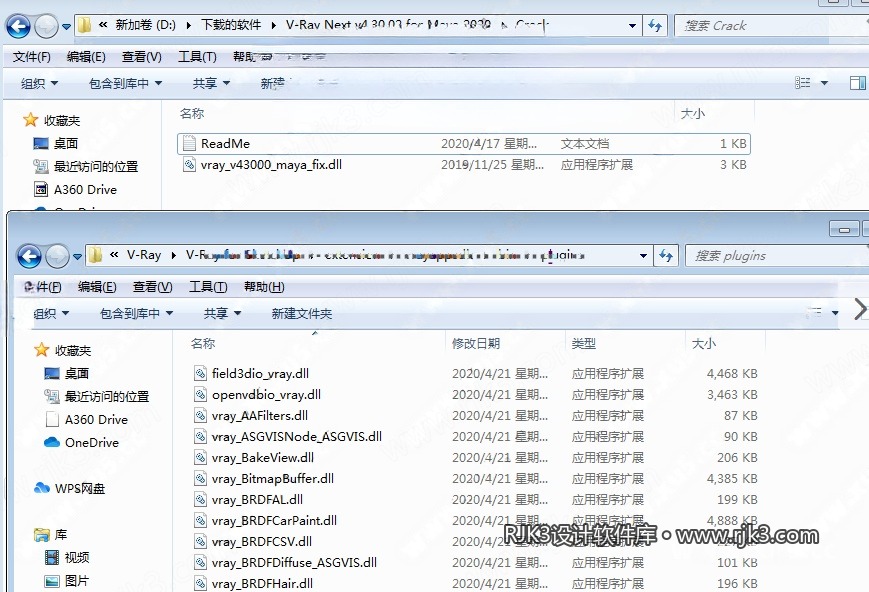Select vray_AAFilters.dll file name
The image size is (869, 592).
[x=259, y=415]
